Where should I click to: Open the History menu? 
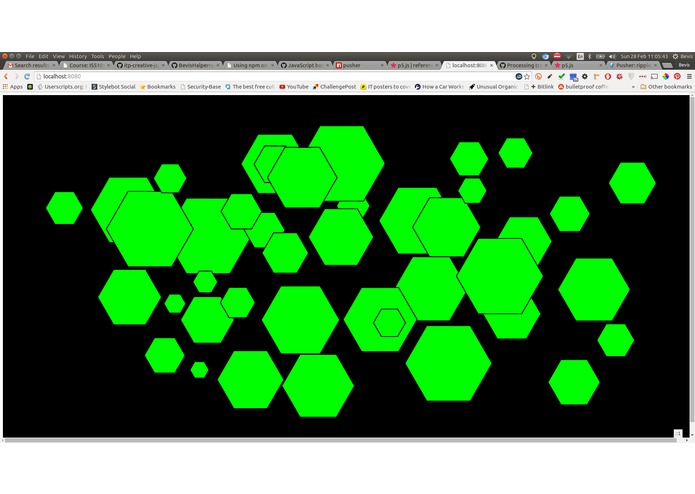(x=78, y=56)
